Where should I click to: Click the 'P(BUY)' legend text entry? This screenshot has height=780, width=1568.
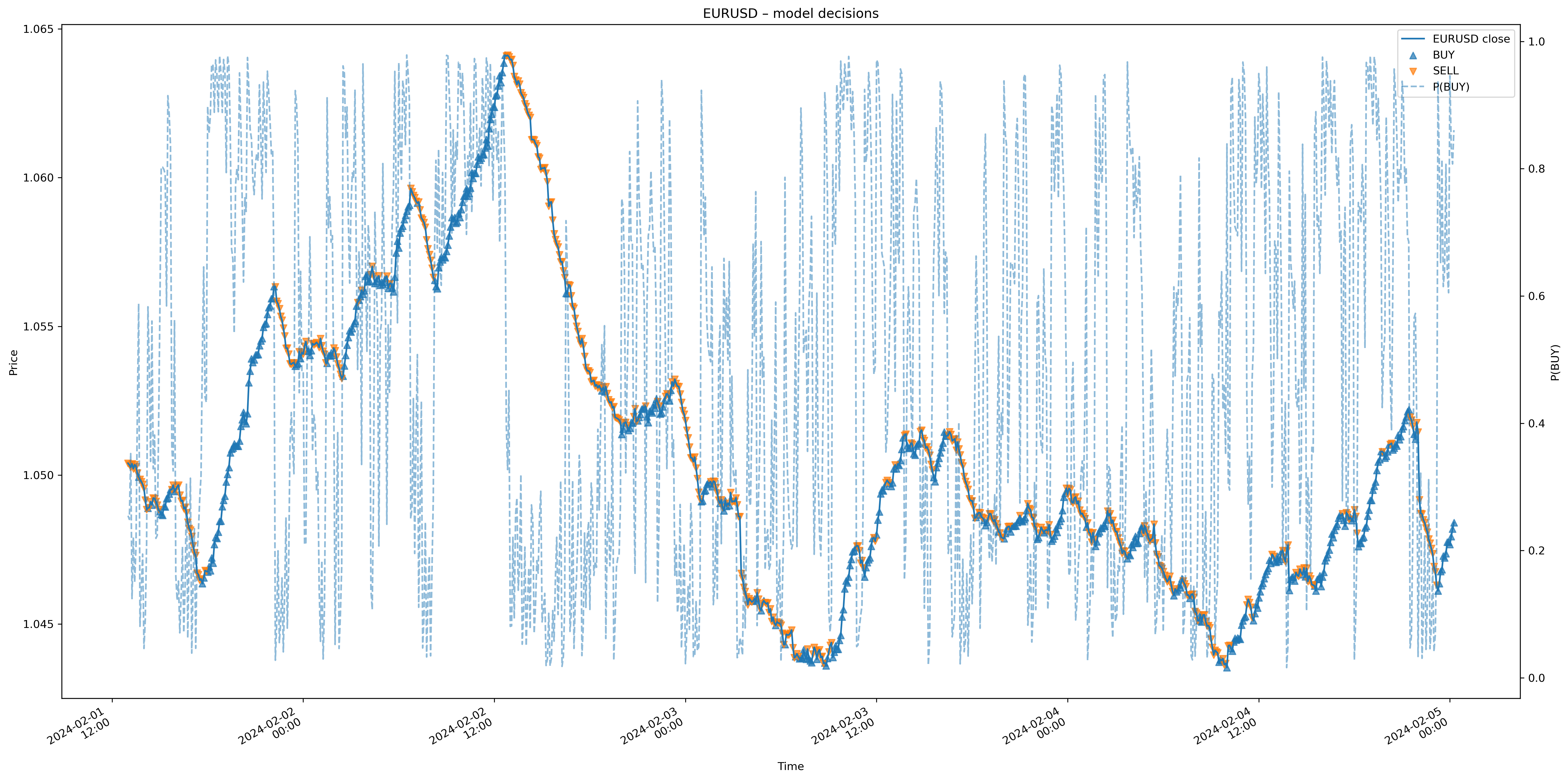[1451, 87]
